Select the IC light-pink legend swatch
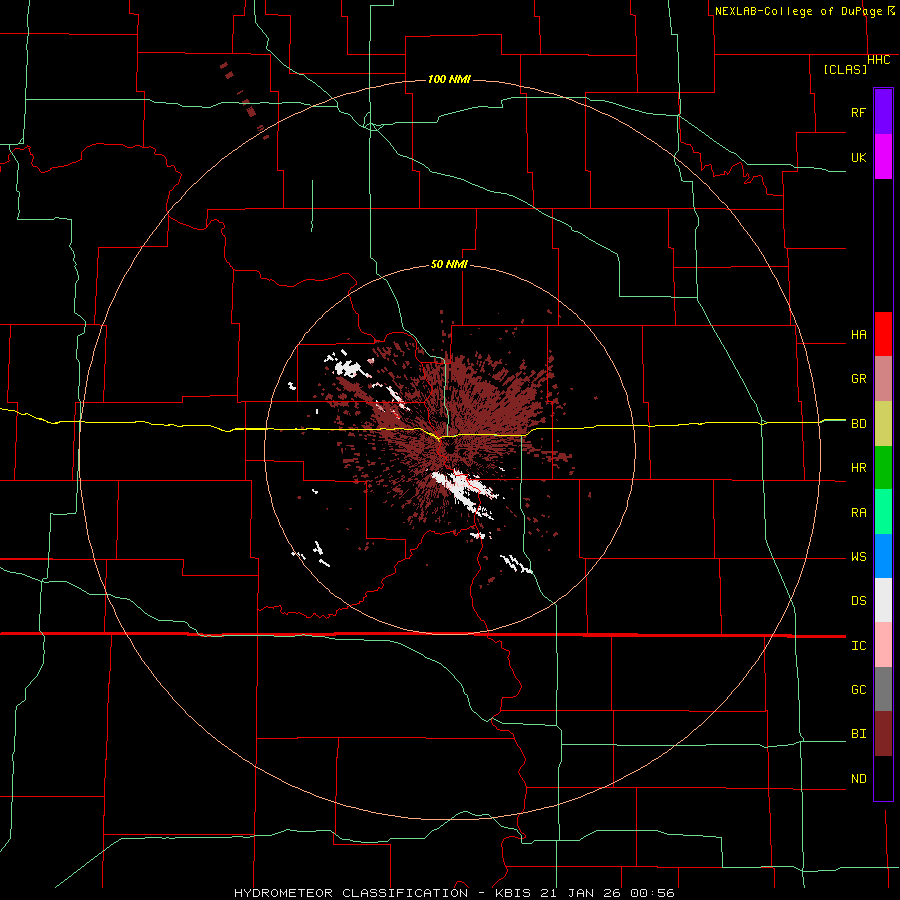The height and width of the screenshot is (900, 900). click(883, 645)
